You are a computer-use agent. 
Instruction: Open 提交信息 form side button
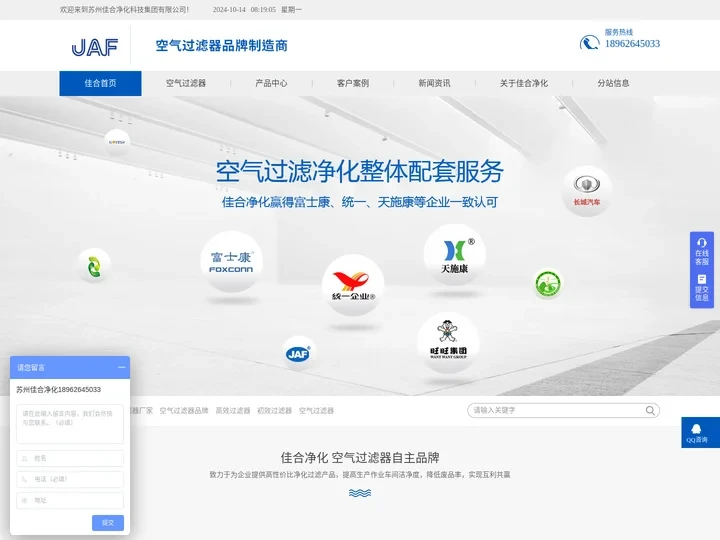tap(702, 288)
